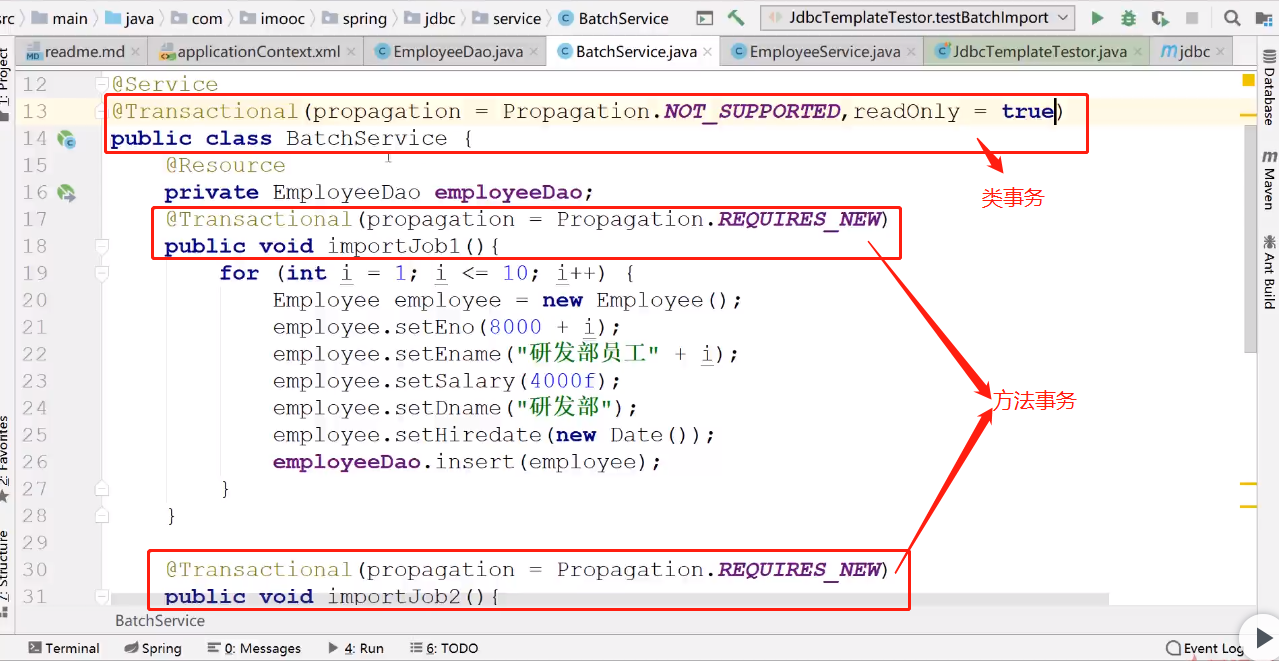Click the 'service' breadcrumb folder in the navigation bar
The height and width of the screenshot is (661, 1279).
tap(517, 18)
